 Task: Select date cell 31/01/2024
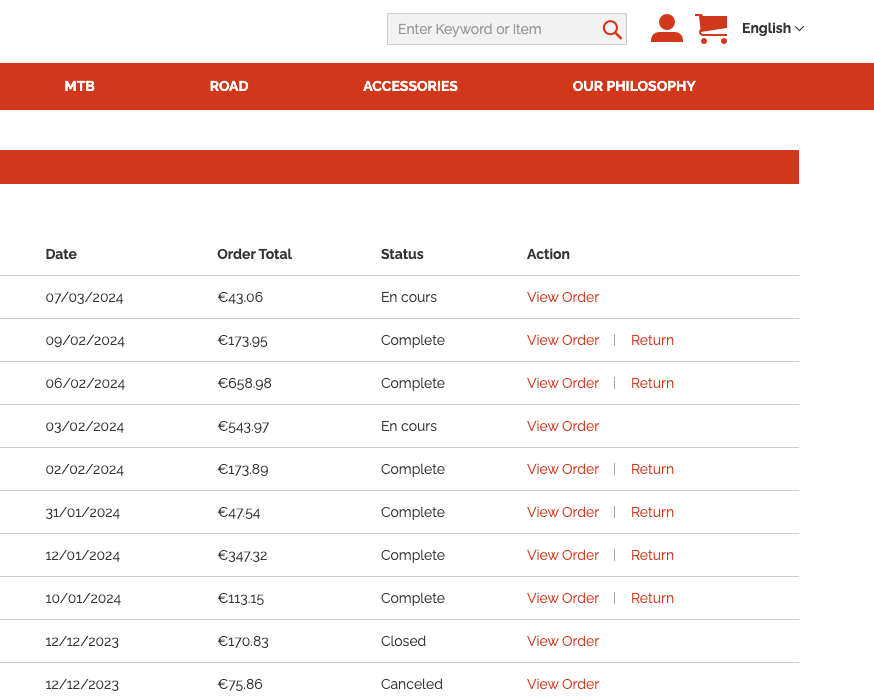82,512
